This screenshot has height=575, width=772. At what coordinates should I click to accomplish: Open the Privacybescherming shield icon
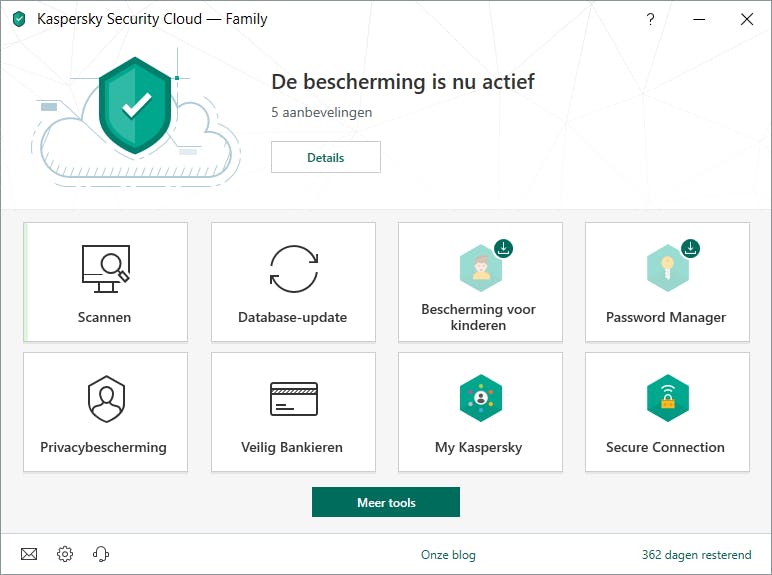105,399
